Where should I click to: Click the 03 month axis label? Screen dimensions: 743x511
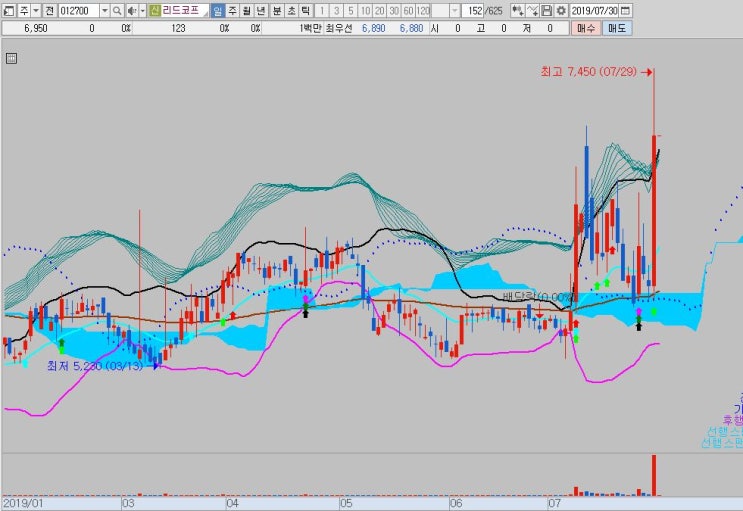[128, 503]
